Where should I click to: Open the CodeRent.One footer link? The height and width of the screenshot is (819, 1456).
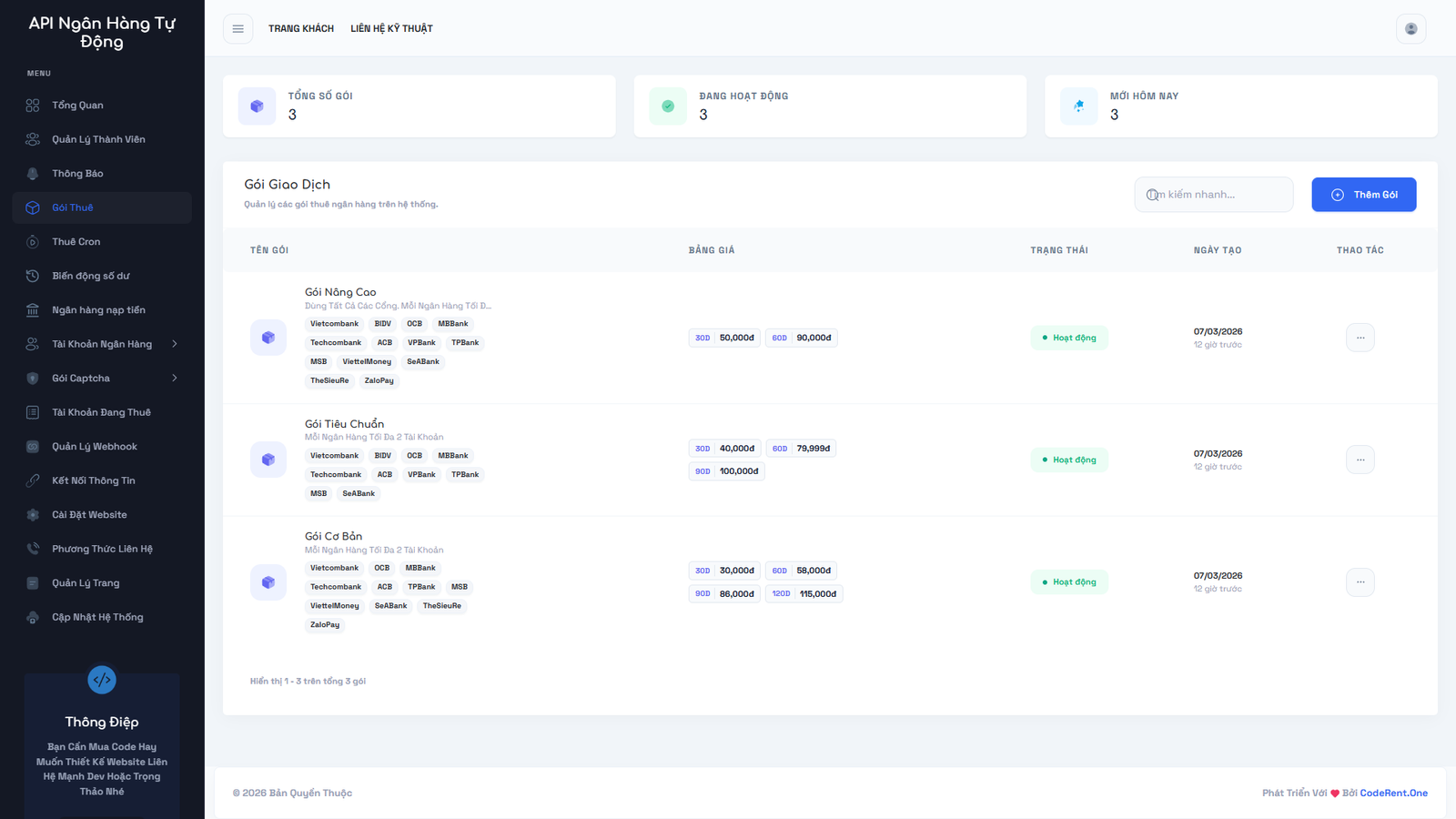[x=1393, y=794]
